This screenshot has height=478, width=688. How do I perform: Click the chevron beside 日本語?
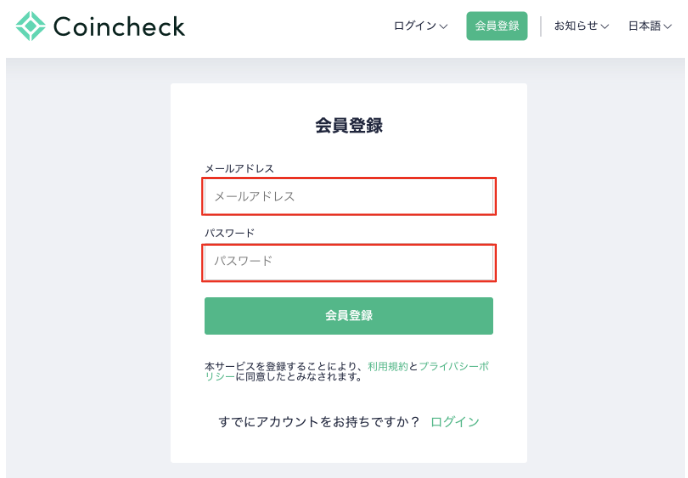(667, 27)
